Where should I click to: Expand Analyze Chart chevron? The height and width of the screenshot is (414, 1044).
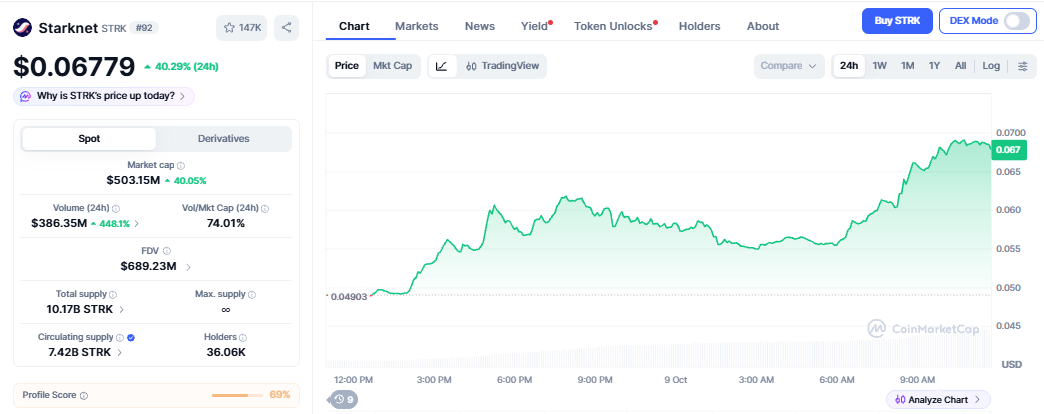977,399
